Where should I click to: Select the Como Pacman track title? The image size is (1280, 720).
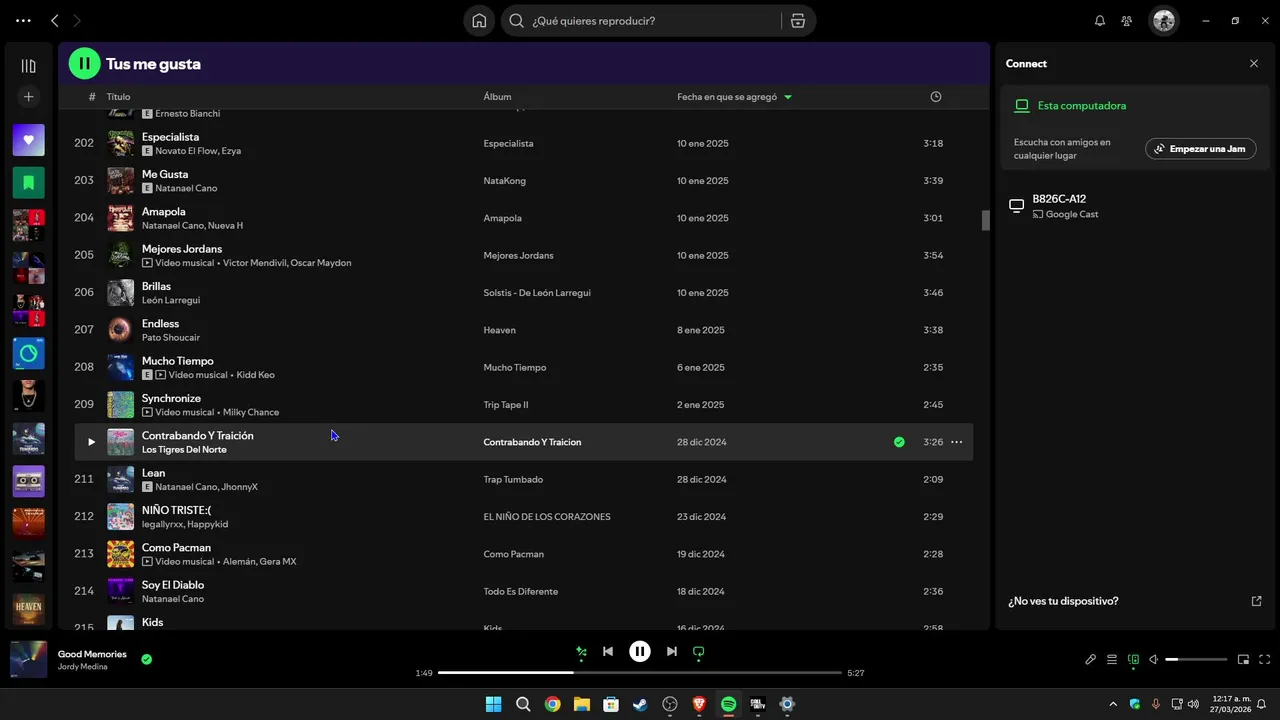click(x=176, y=548)
